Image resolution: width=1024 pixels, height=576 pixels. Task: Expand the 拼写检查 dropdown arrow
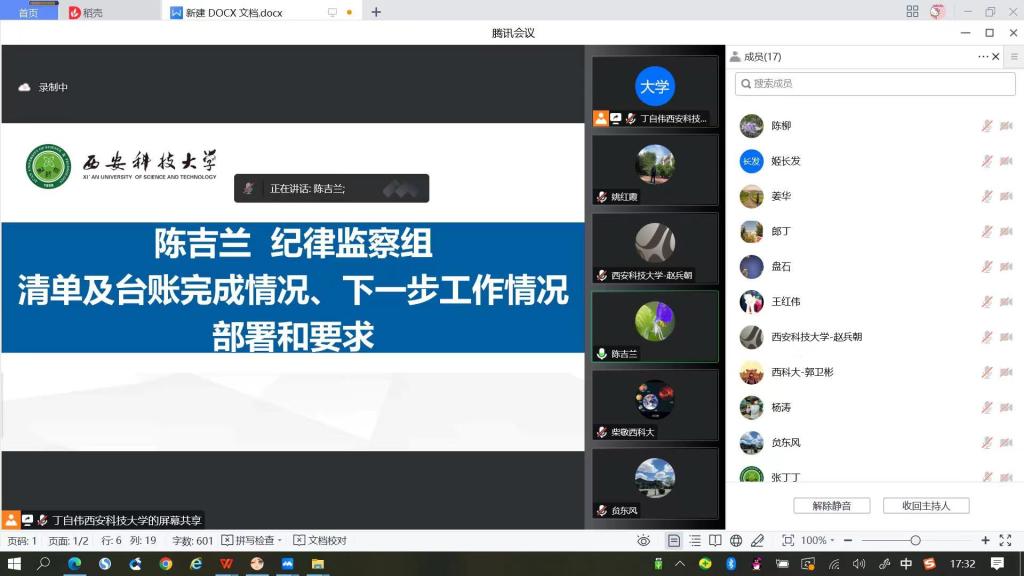[x=280, y=541]
